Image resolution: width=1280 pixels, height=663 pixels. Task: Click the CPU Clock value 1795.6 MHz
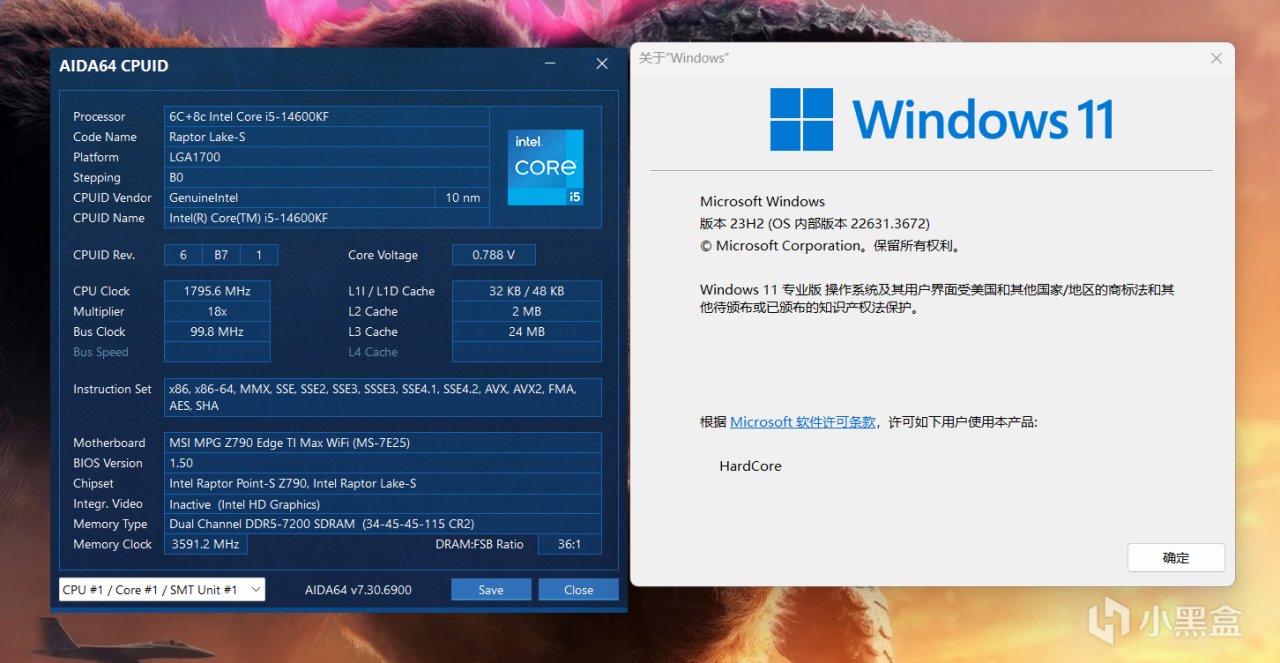pos(217,291)
